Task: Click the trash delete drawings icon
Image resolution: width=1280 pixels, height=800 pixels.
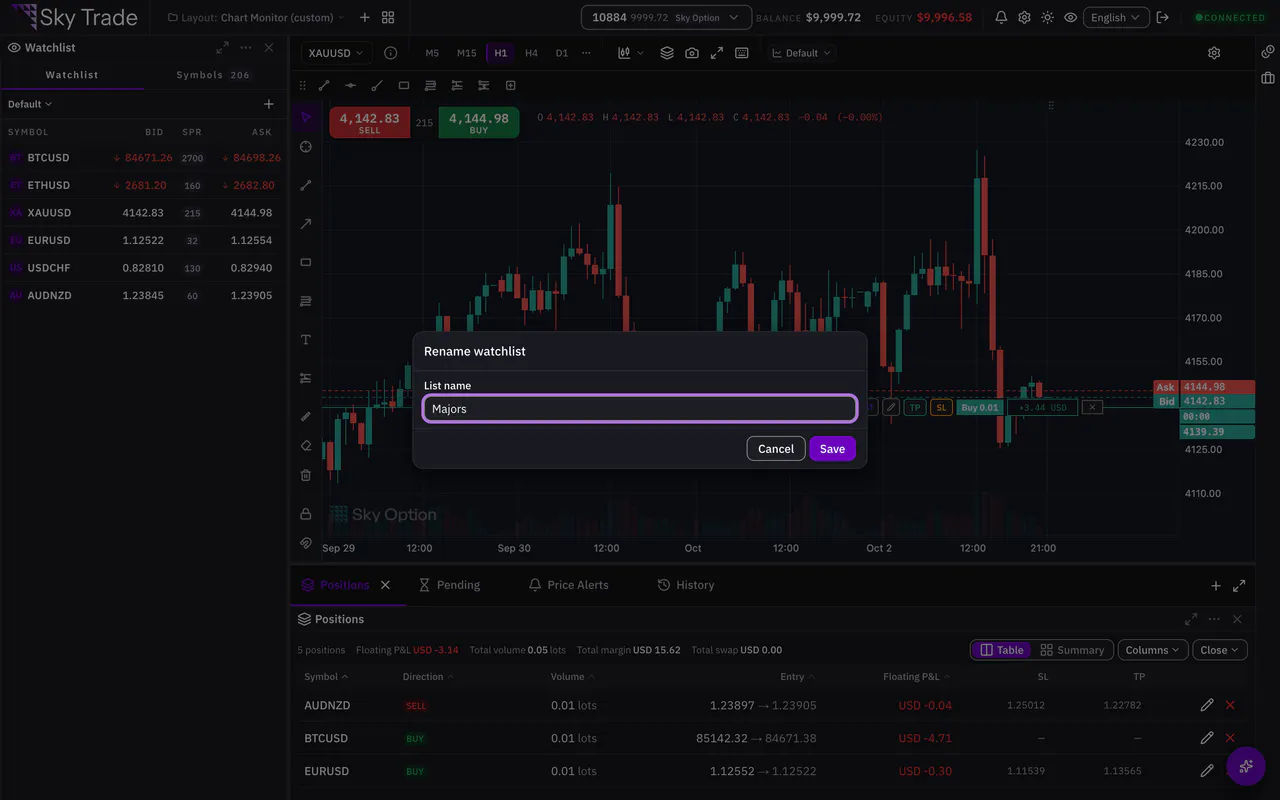Action: [306, 475]
